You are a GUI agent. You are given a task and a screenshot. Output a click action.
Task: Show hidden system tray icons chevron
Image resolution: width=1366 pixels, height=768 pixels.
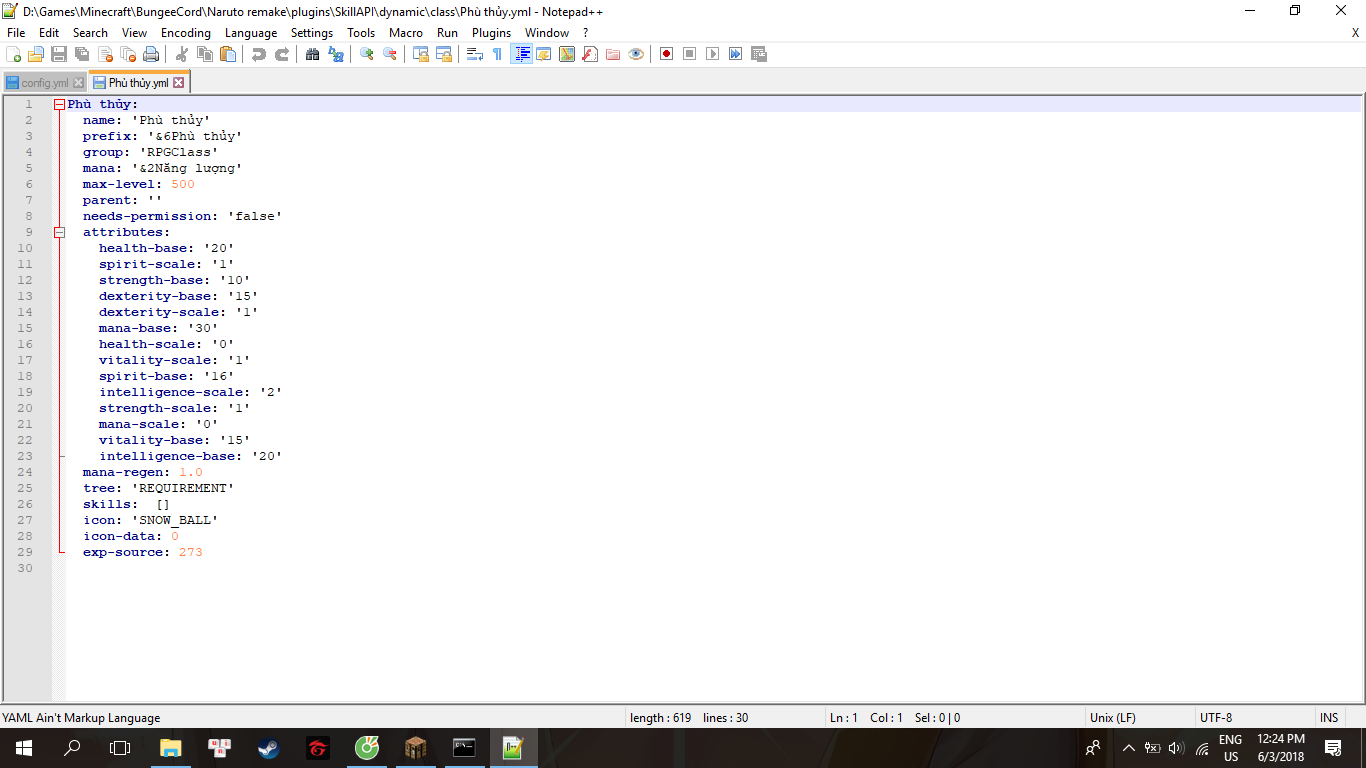(1129, 748)
